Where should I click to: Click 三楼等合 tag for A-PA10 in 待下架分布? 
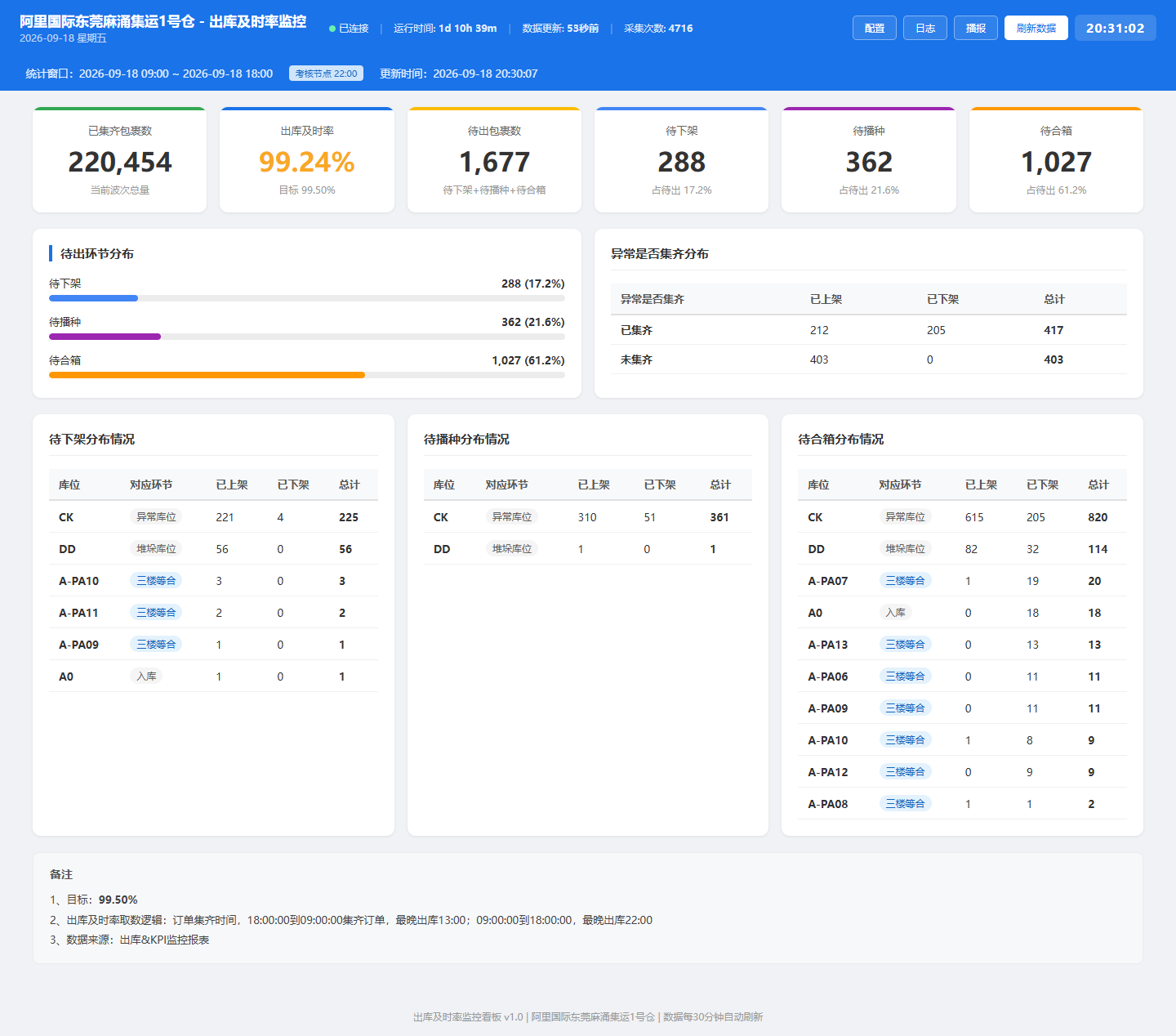(156, 581)
